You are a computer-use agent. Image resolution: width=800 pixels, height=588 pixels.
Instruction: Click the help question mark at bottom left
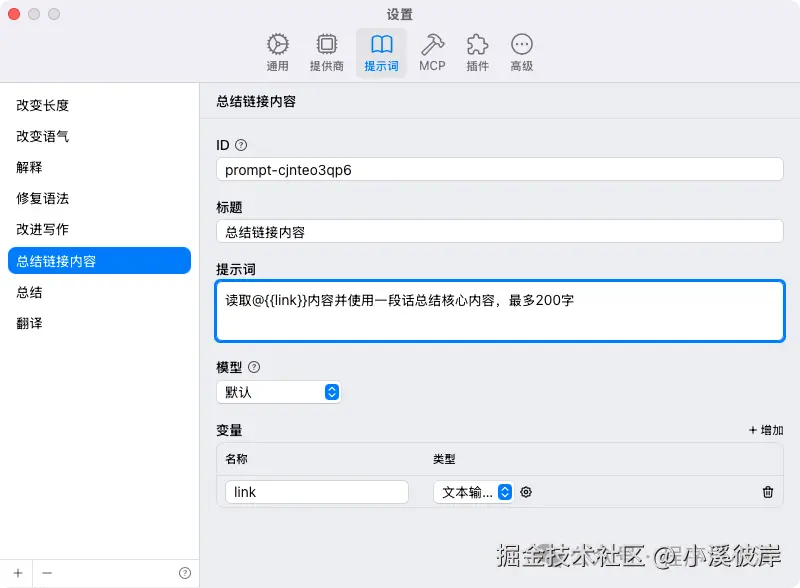click(x=185, y=571)
